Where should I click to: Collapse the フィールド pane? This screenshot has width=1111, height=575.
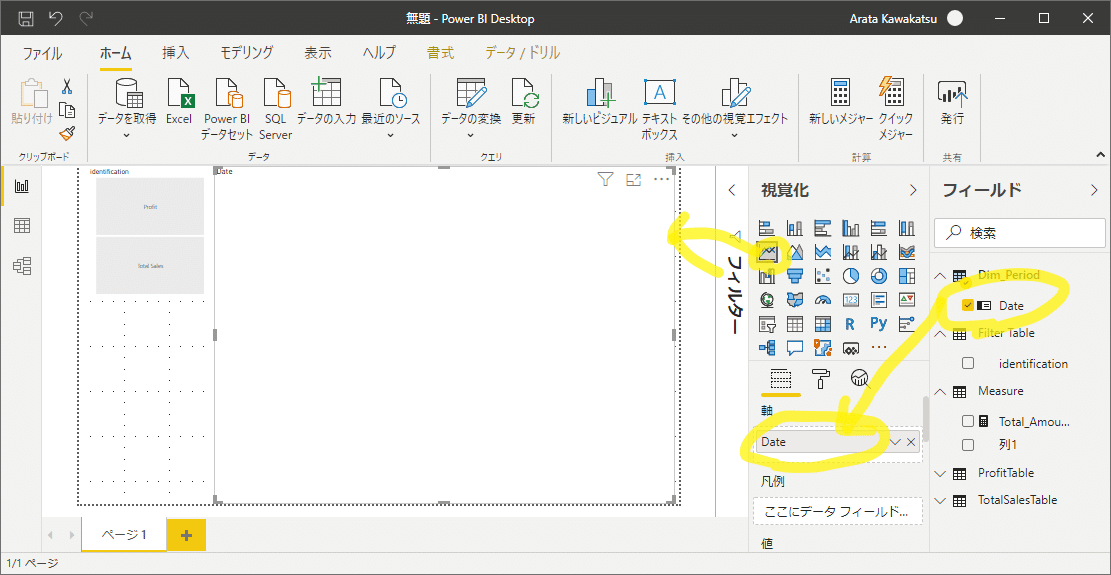1093,190
